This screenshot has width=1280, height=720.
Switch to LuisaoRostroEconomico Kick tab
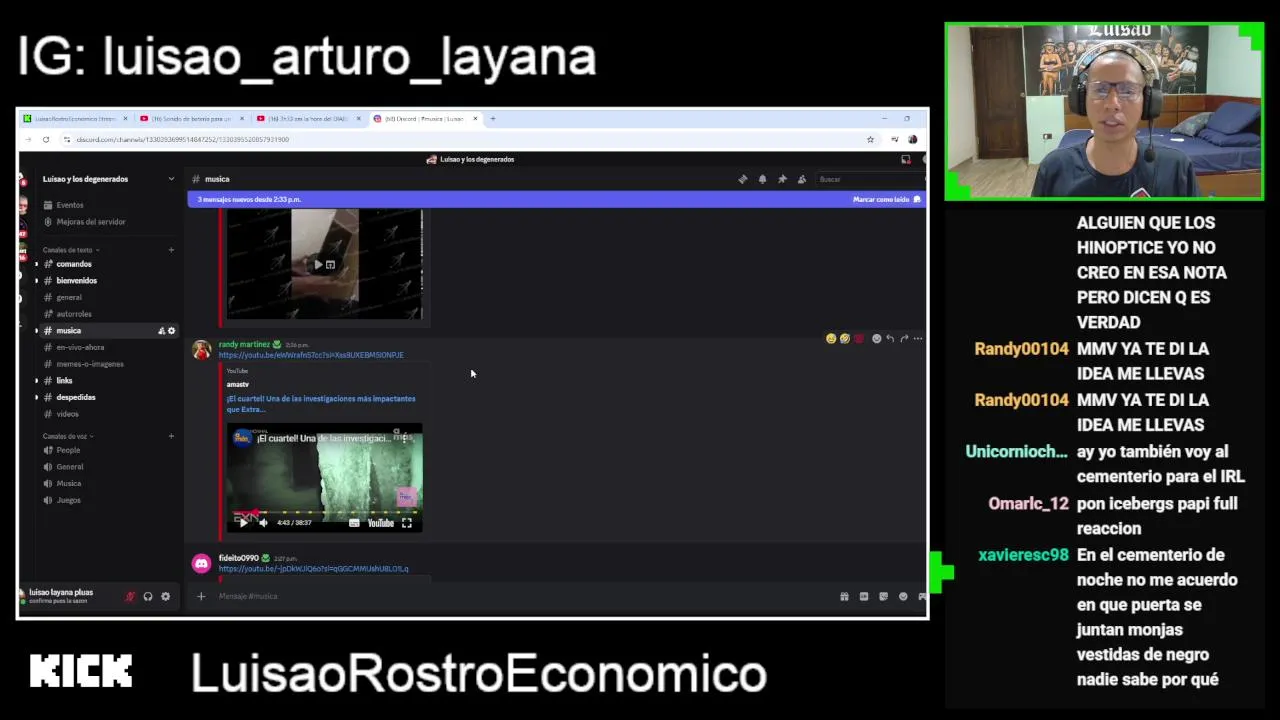pos(75,118)
